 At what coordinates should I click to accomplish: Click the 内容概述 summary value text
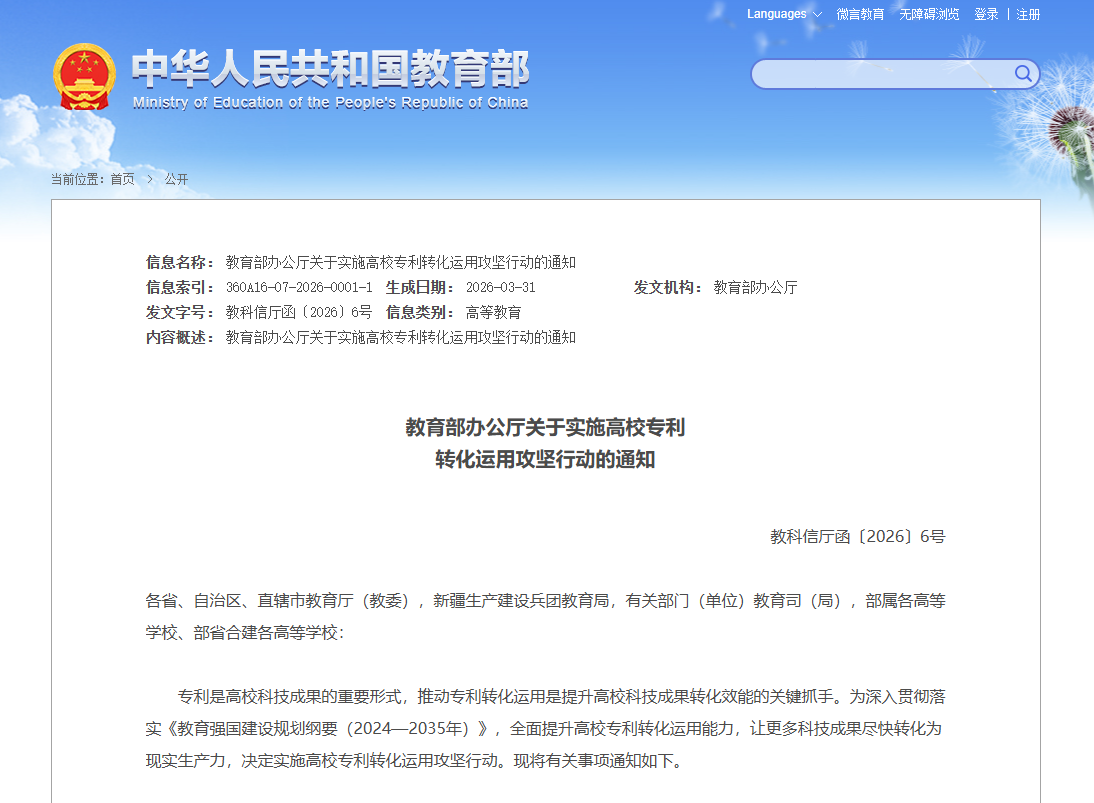pos(400,338)
